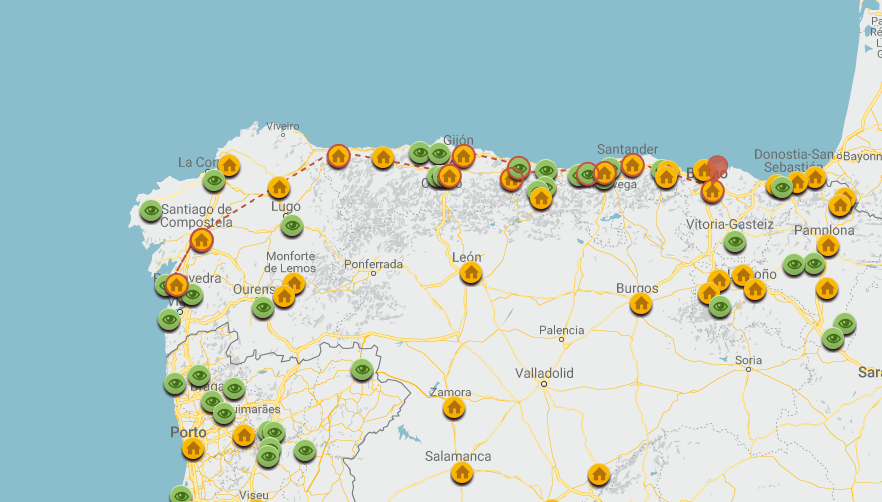Image resolution: width=882 pixels, height=502 pixels.
Task: Click red-ringed house marker at Oviedo
Action: click(x=449, y=177)
